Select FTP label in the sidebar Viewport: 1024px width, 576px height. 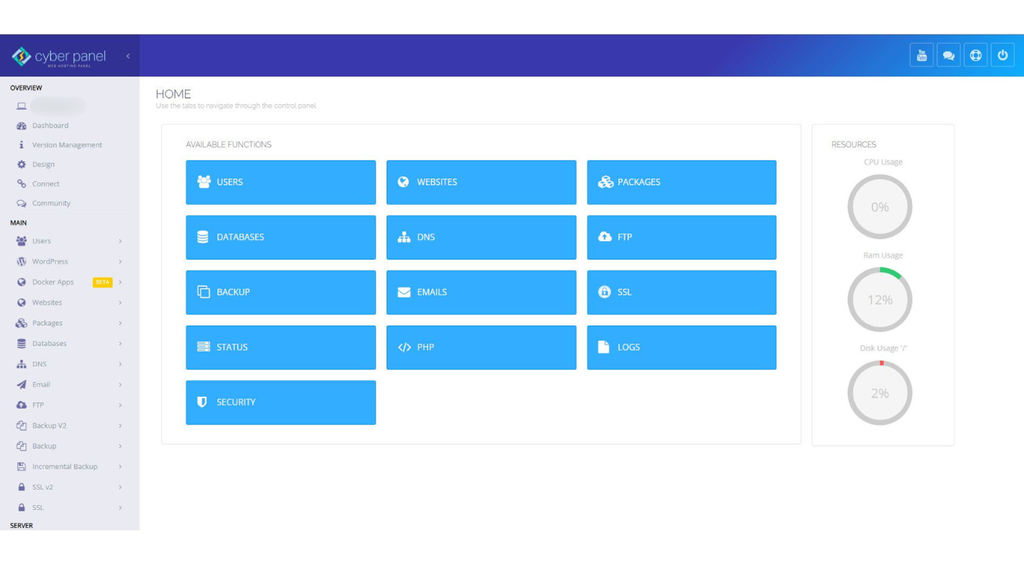pyautogui.click(x=38, y=405)
